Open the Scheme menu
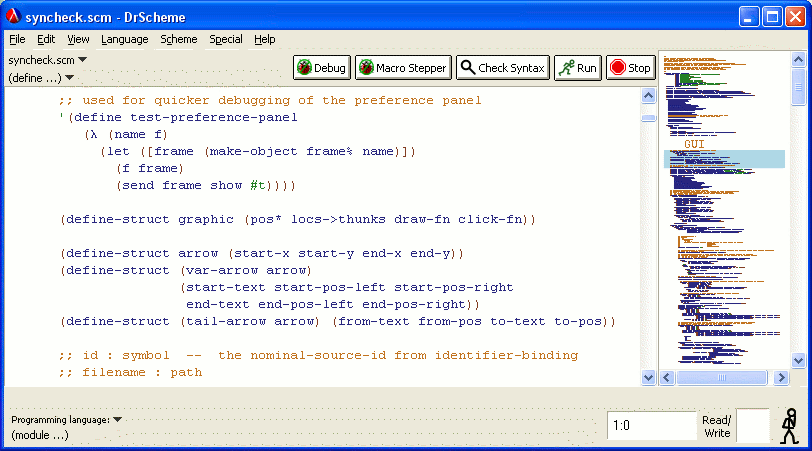Screen dimensions: 812x451 point(179,39)
